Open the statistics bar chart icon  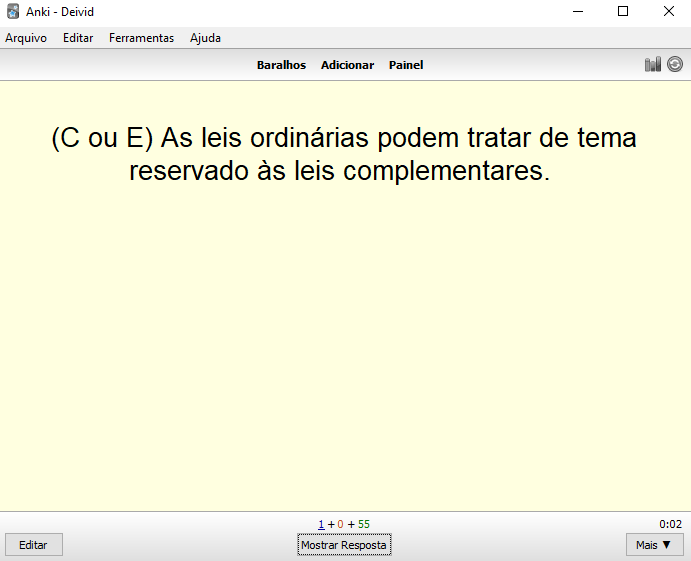pos(653,64)
